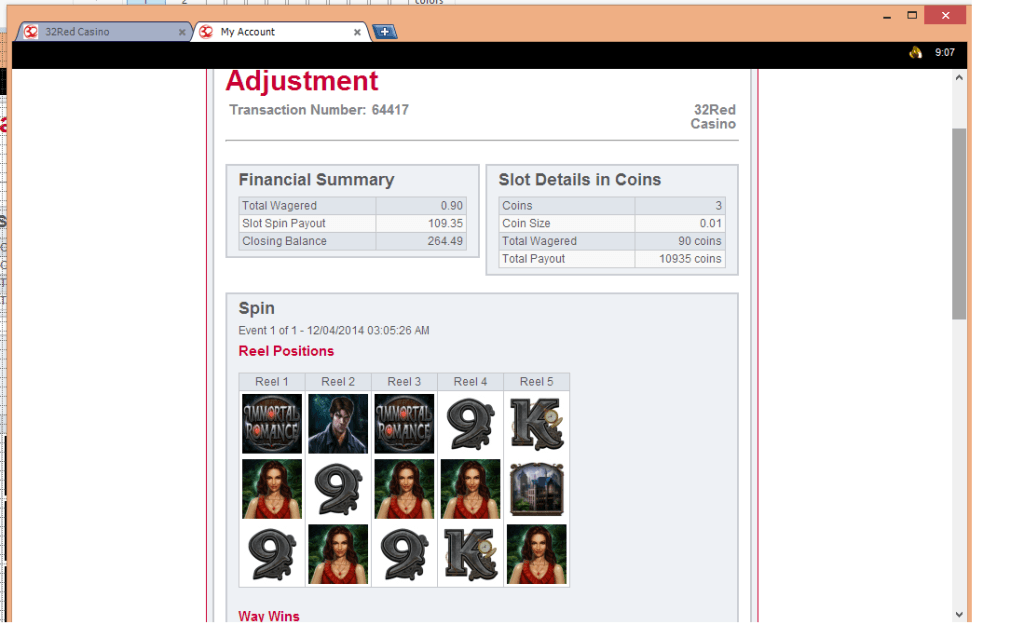Screen dimensions: 1024x638
Task: Click the red-dress woman in Reel 3
Action: coord(404,488)
